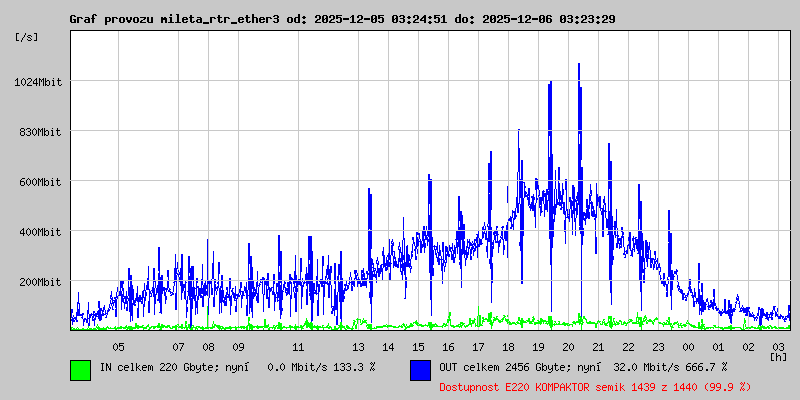The image size is (800, 400).
Task: Select the 05 hour mark on time axis
Action: [x=118, y=347]
